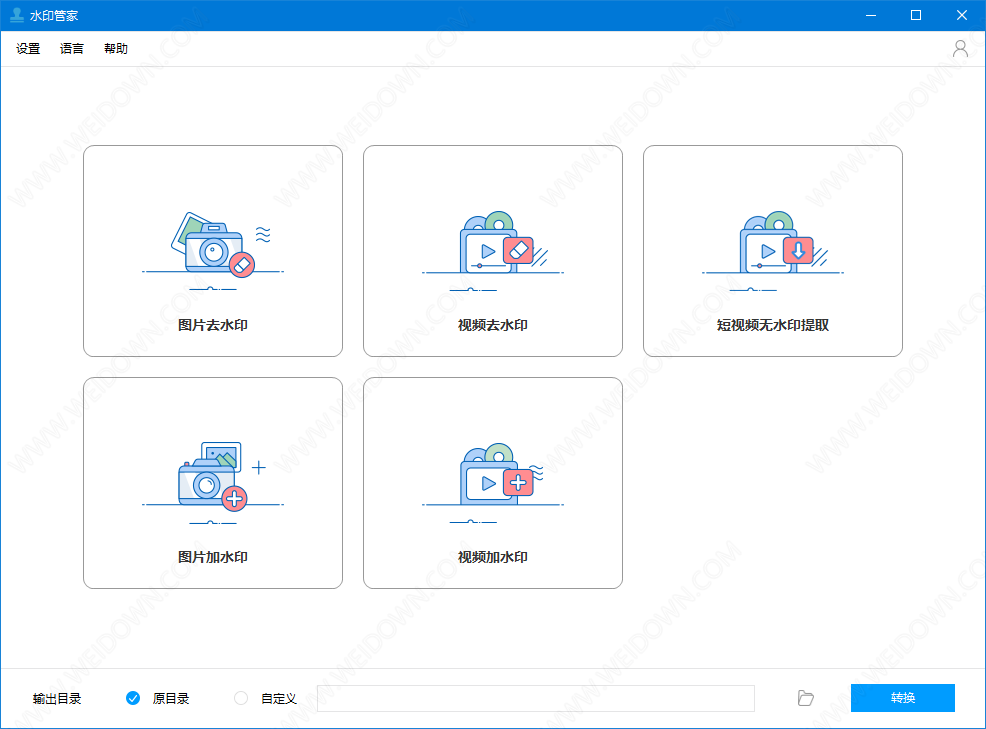
Task: Open the 语言 menu
Action: tap(72, 49)
